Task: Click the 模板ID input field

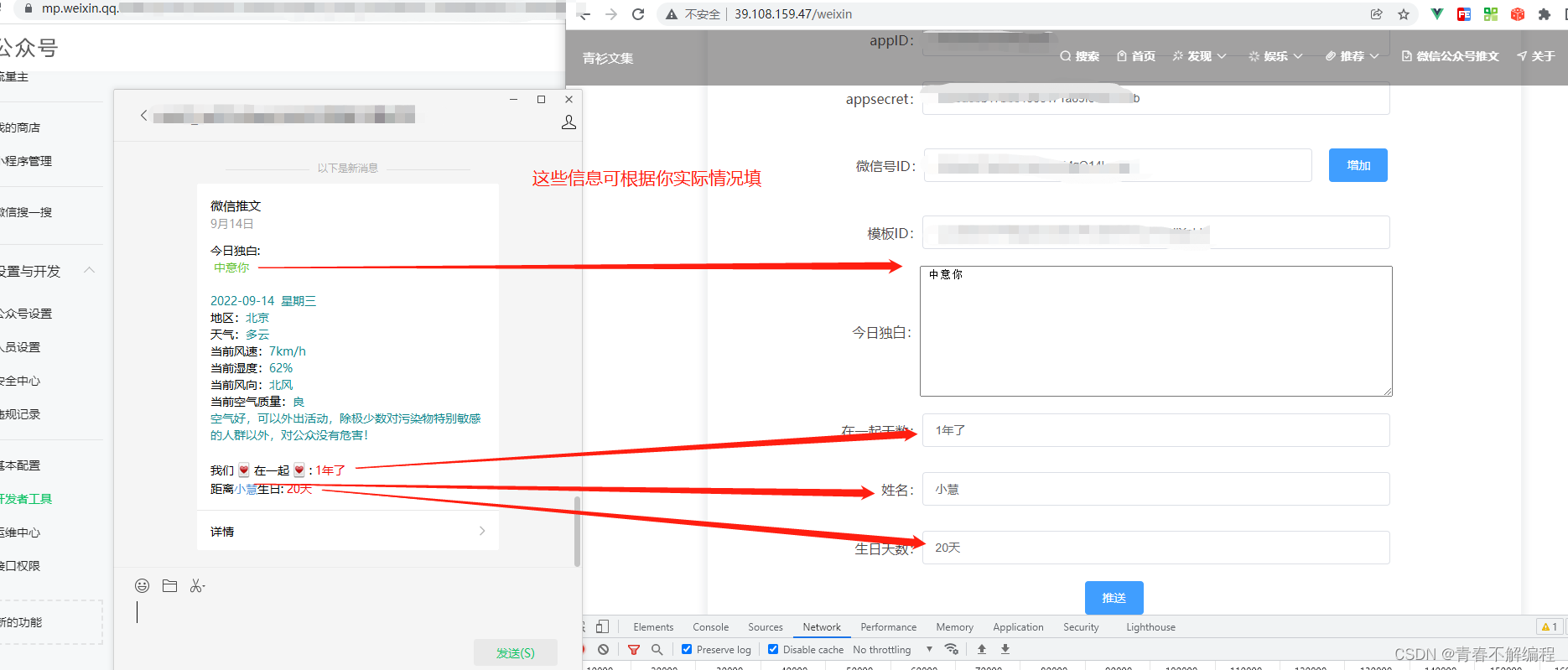Action: pyautogui.click(x=1155, y=232)
